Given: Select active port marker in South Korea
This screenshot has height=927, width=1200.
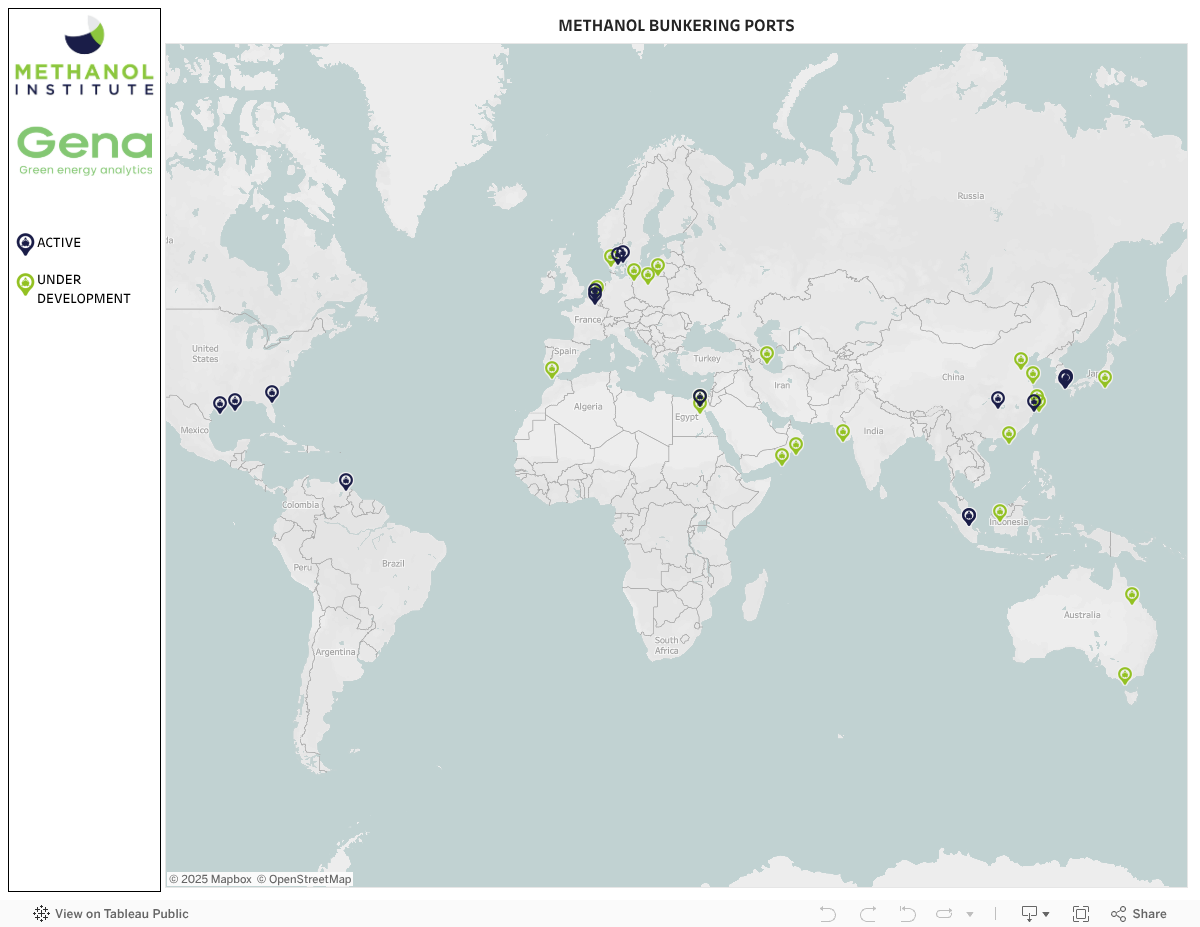Looking at the screenshot, I should pyautogui.click(x=1065, y=378).
